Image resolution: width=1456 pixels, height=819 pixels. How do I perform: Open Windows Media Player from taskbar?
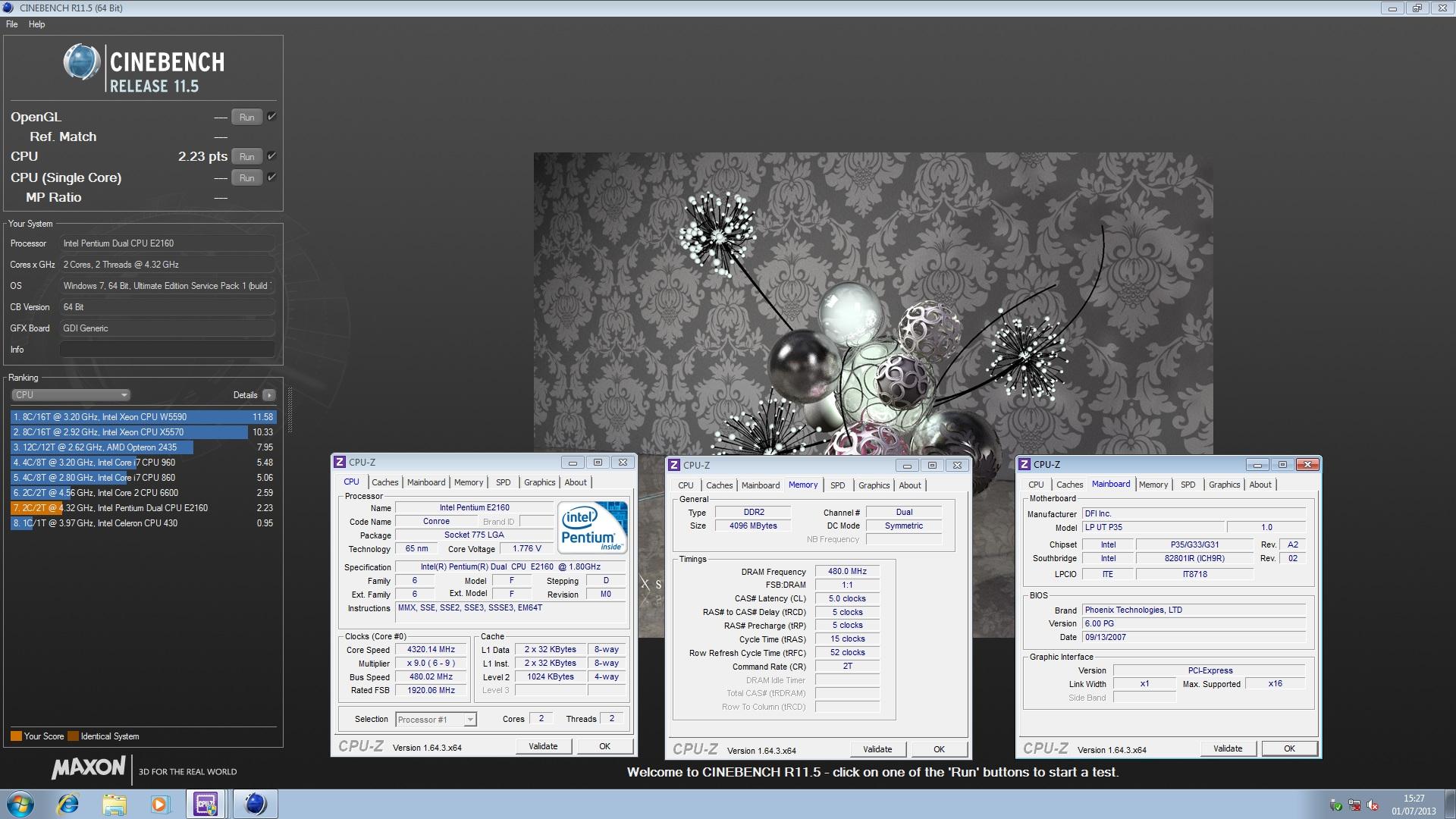point(159,804)
